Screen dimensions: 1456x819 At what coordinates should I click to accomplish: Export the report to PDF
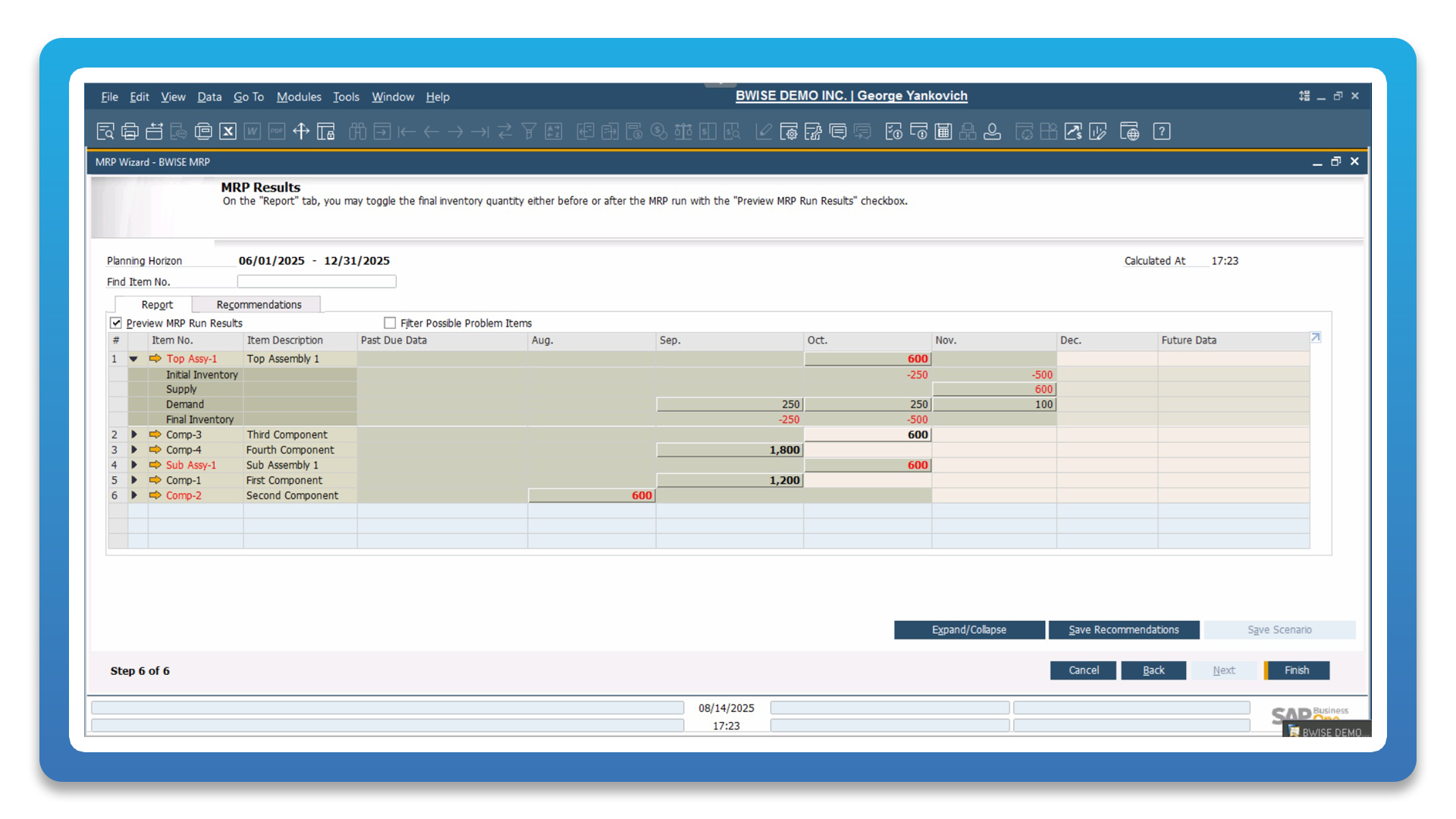tap(276, 130)
